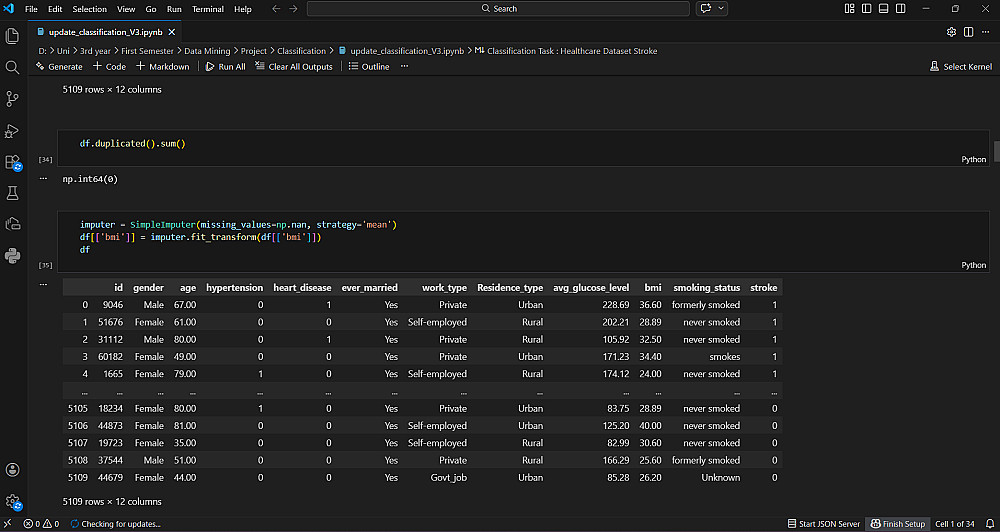Open Run and Debug view
This screenshot has width=1000, height=532.
coord(12,130)
